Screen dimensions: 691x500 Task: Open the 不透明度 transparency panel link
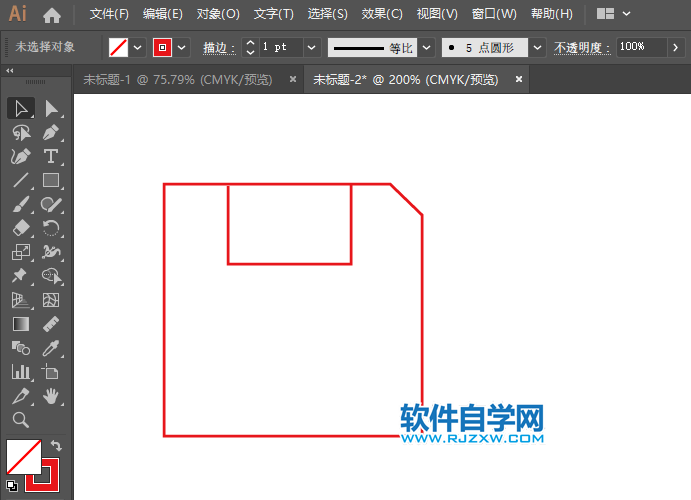coord(582,48)
